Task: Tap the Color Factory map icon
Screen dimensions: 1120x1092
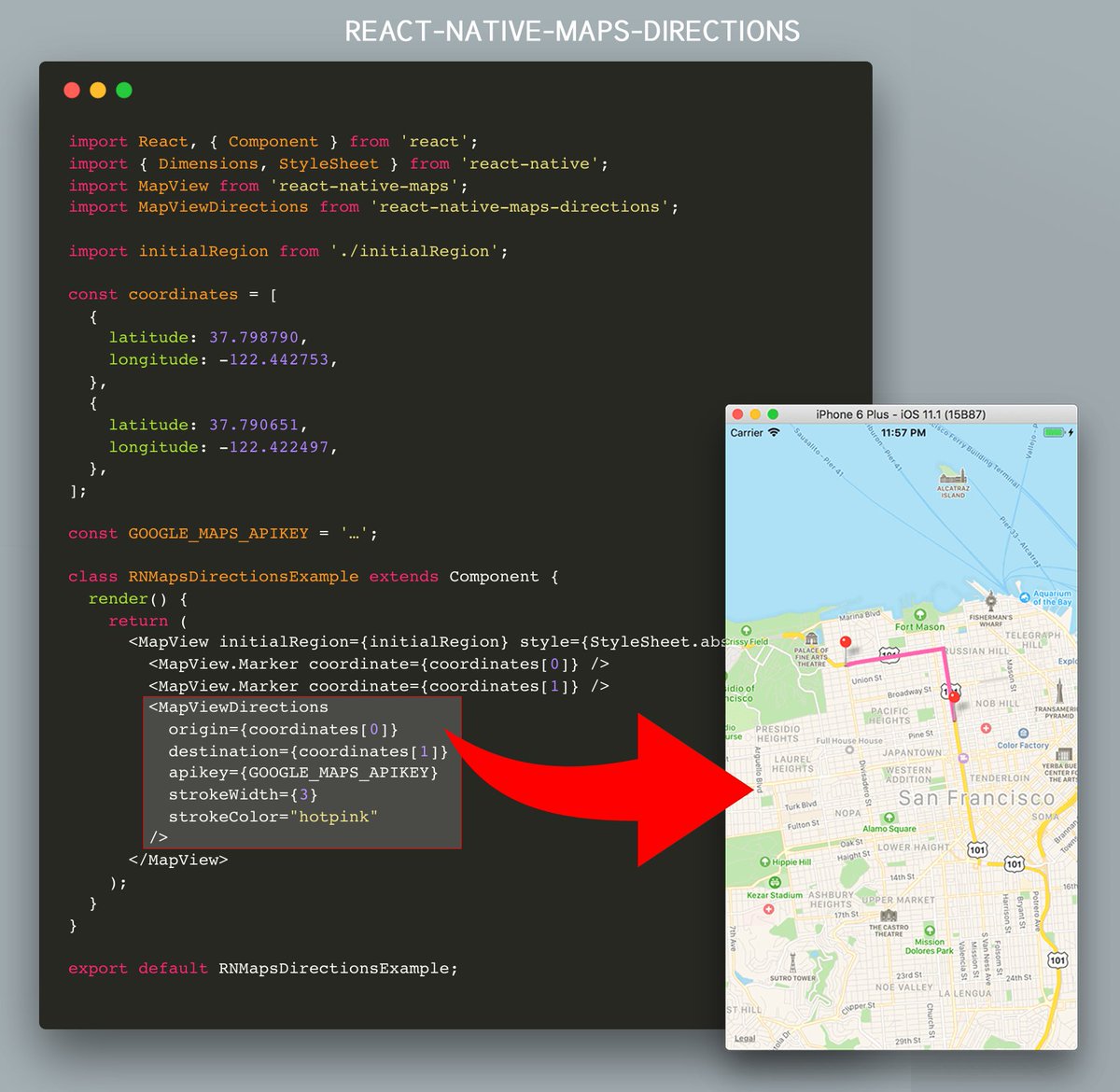Action: coord(1023,734)
